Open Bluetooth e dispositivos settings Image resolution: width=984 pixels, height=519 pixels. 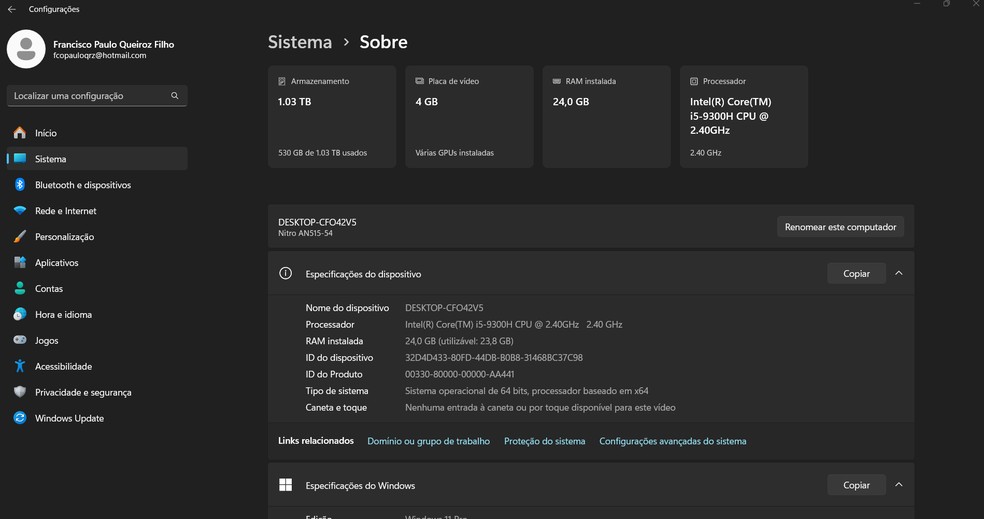pyautogui.click(x=82, y=185)
